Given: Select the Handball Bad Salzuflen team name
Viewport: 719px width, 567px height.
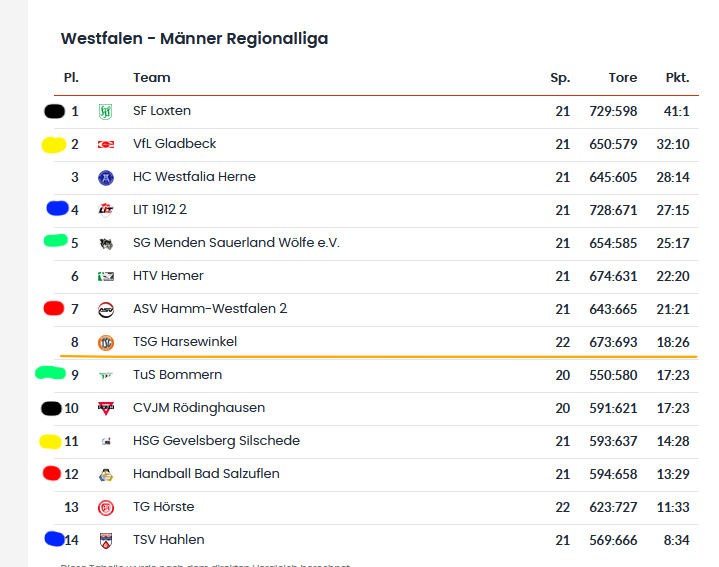Looking at the screenshot, I should coord(206,474).
